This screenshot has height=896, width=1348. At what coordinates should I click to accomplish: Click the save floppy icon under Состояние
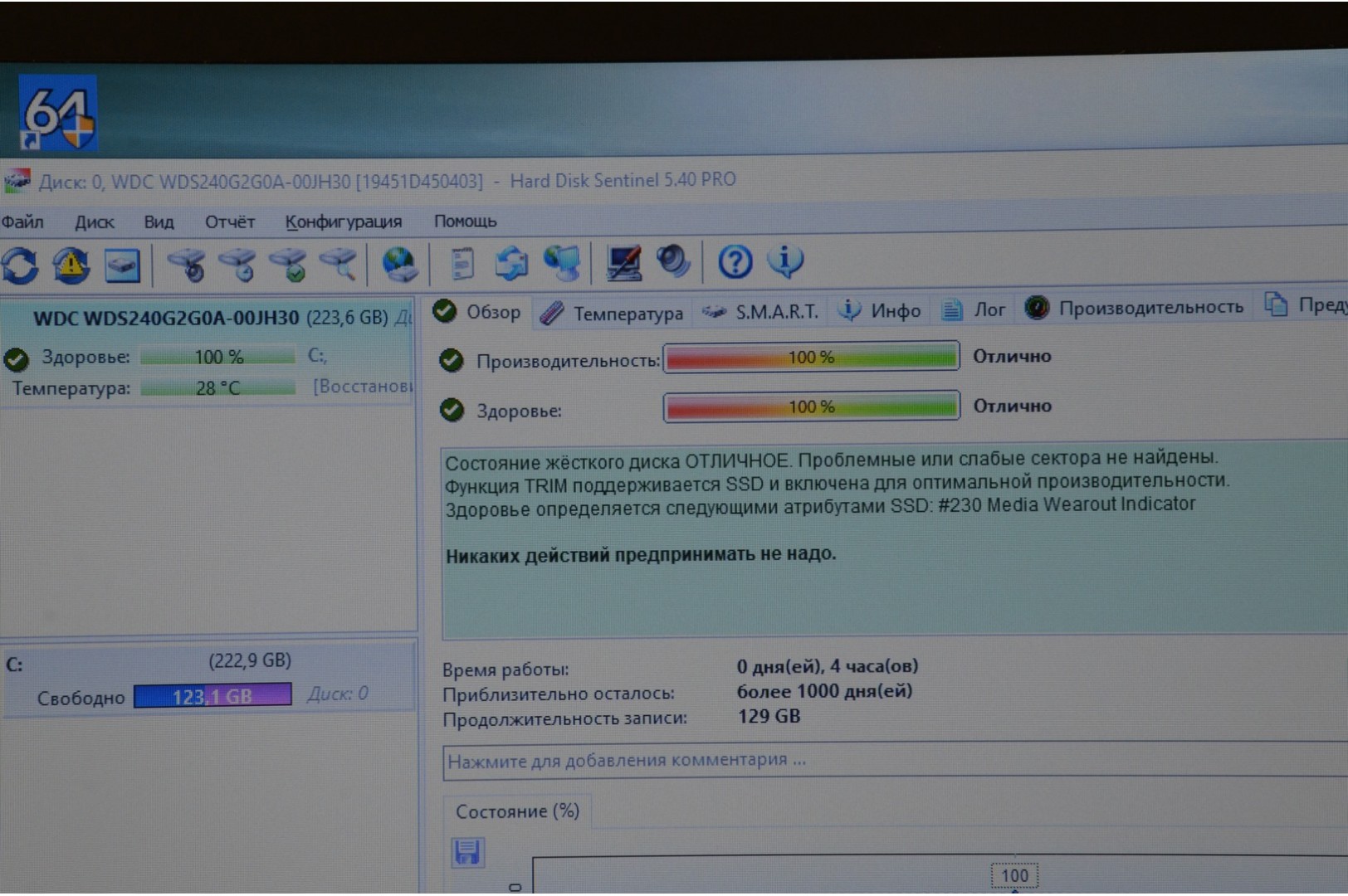467,852
